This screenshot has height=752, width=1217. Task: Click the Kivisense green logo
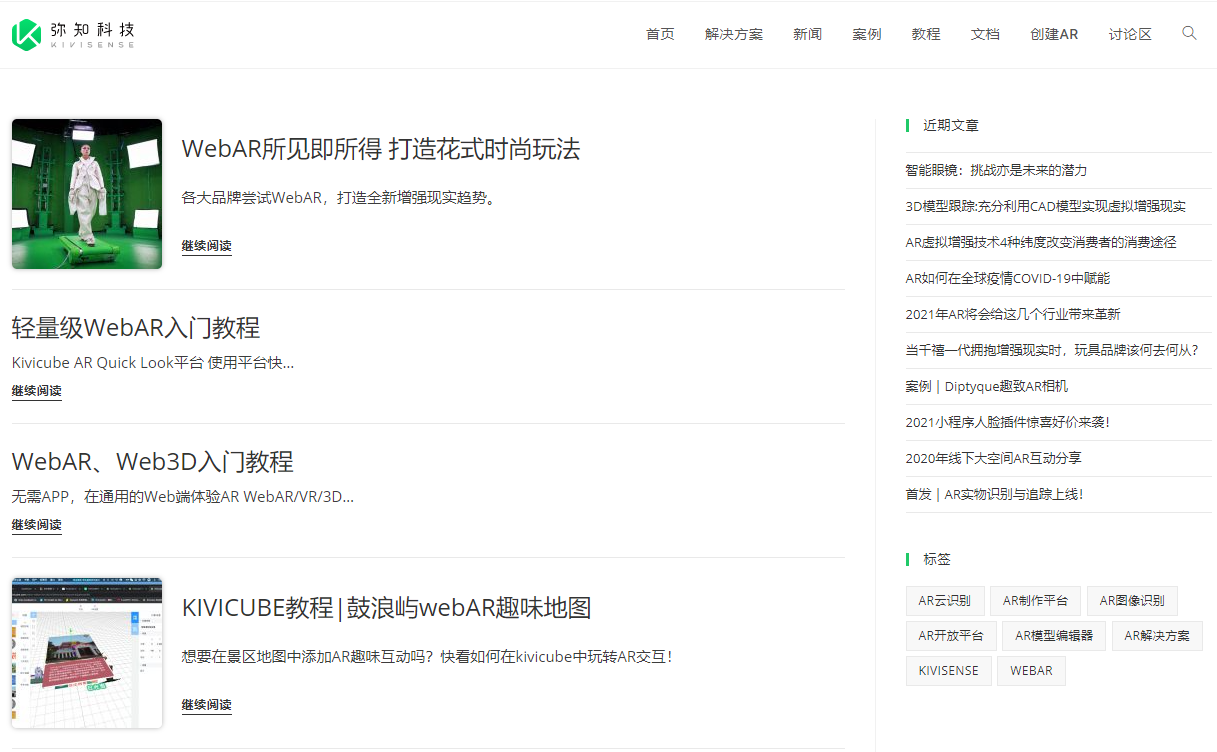(73, 34)
